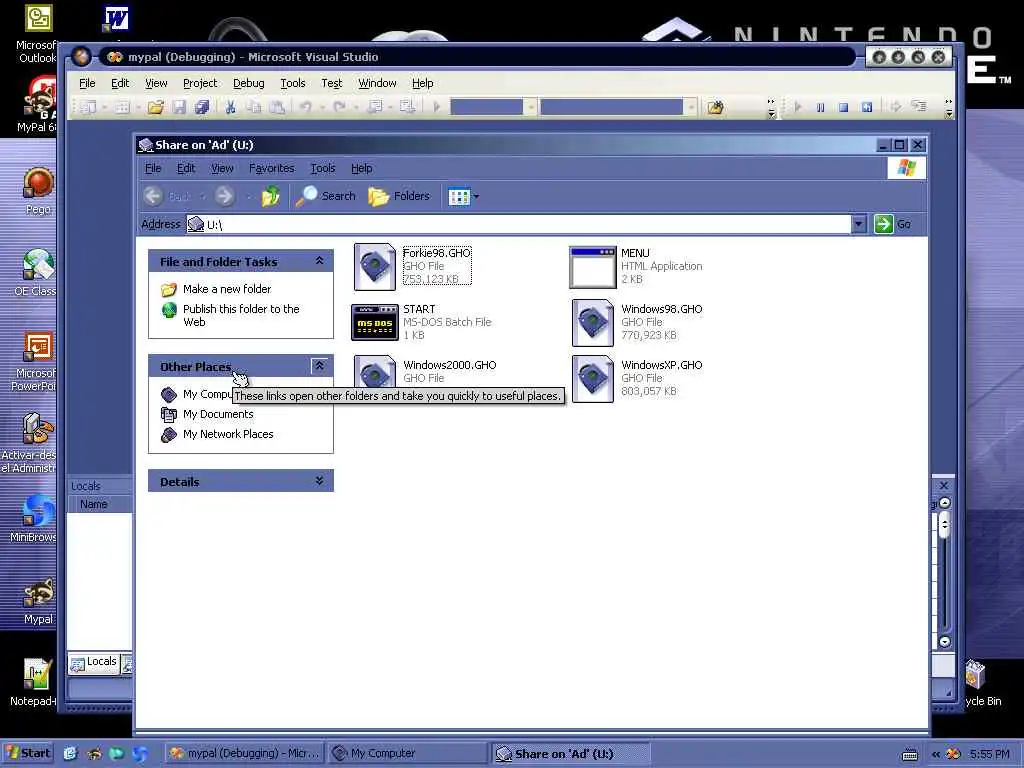Collapse the Other Places panel
Viewport: 1024px width, 768px height.
(x=319, y=366)
